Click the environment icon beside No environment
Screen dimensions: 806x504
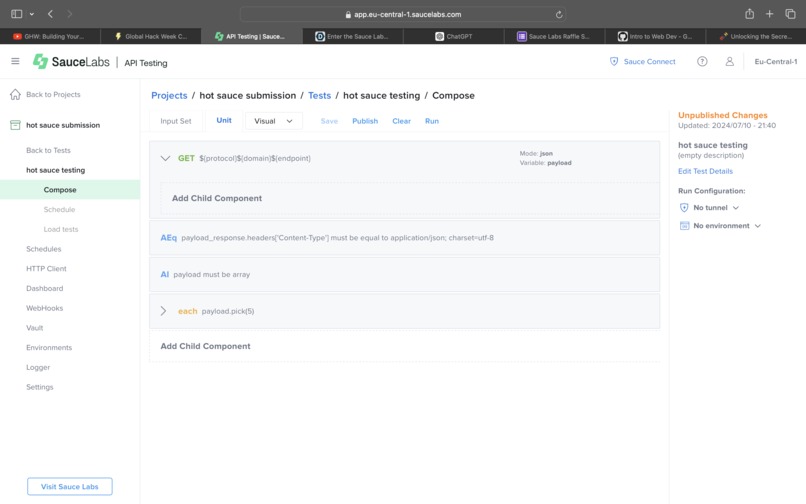[x=684, y=226]
